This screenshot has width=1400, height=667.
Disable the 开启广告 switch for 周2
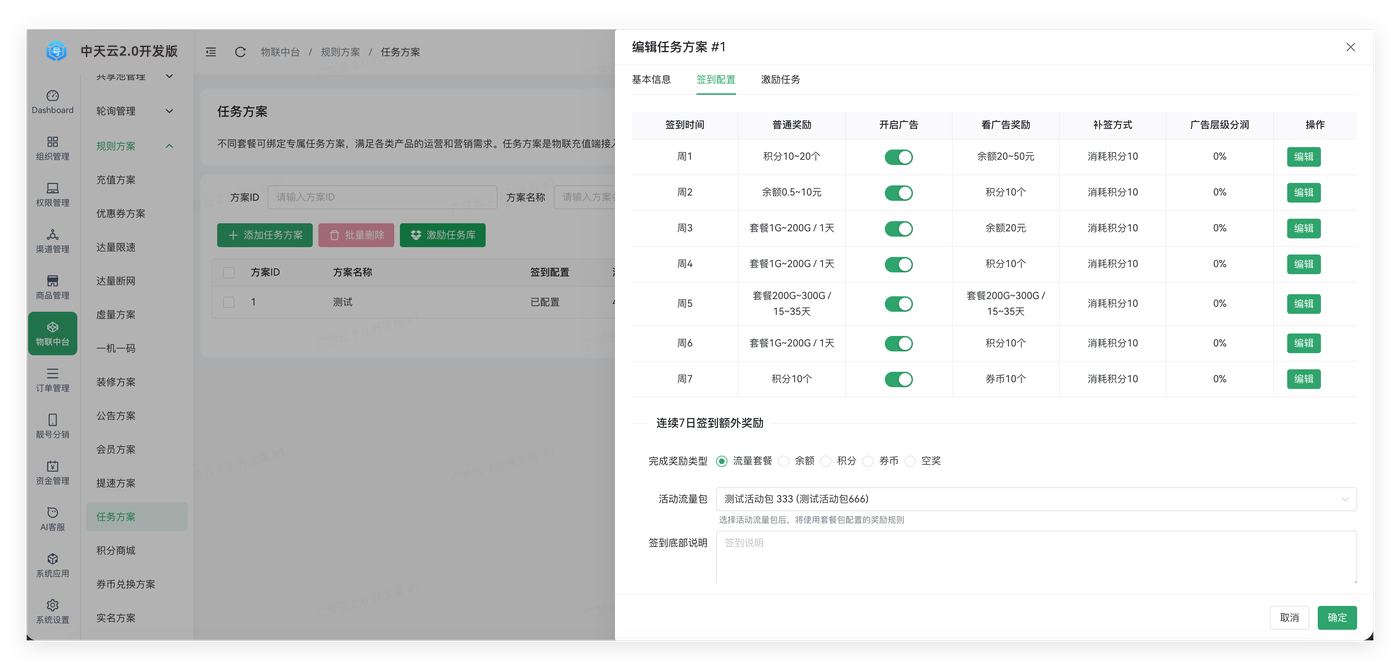click(898, 193)
